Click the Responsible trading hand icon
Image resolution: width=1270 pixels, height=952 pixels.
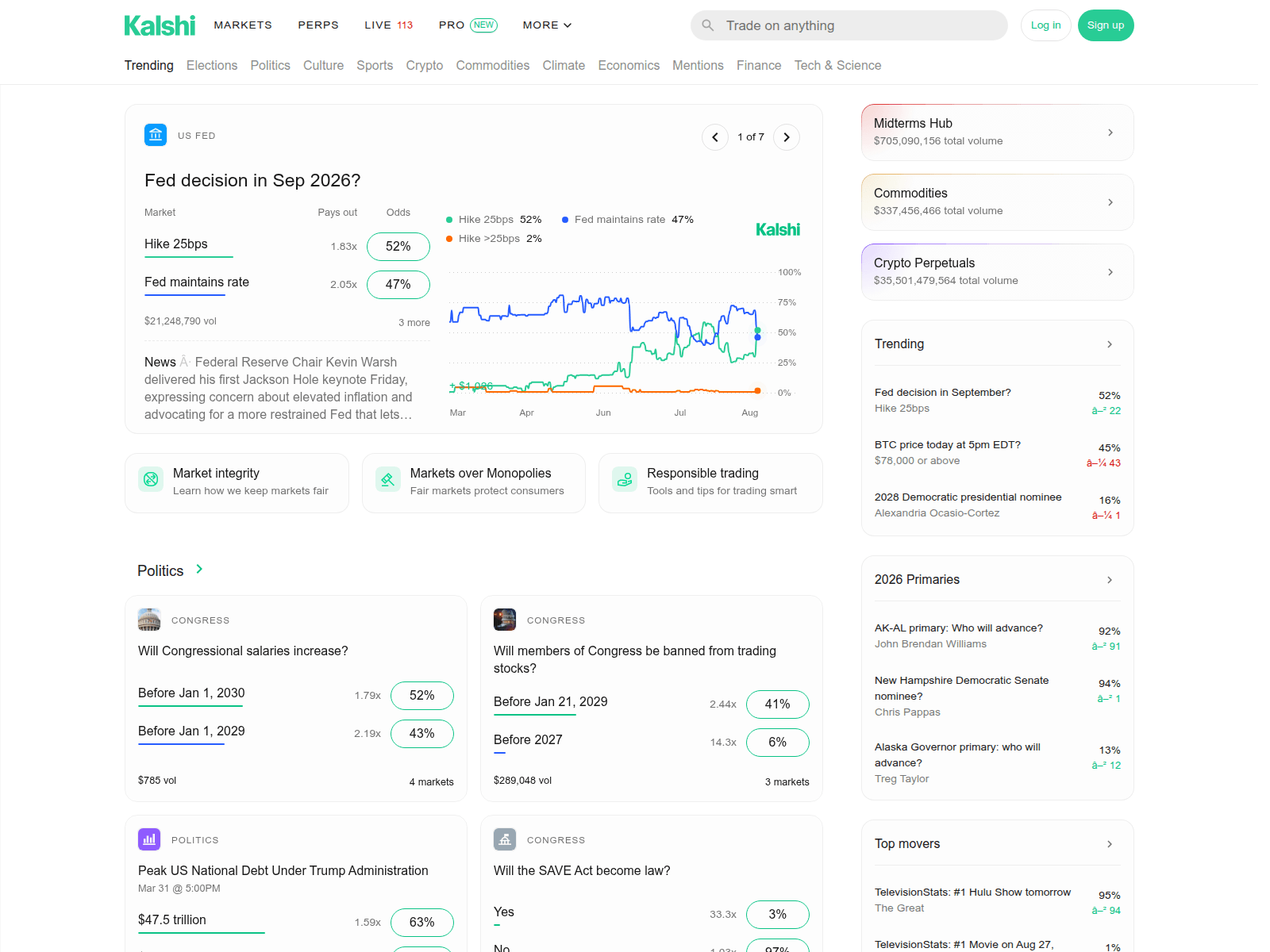point(625,479)
